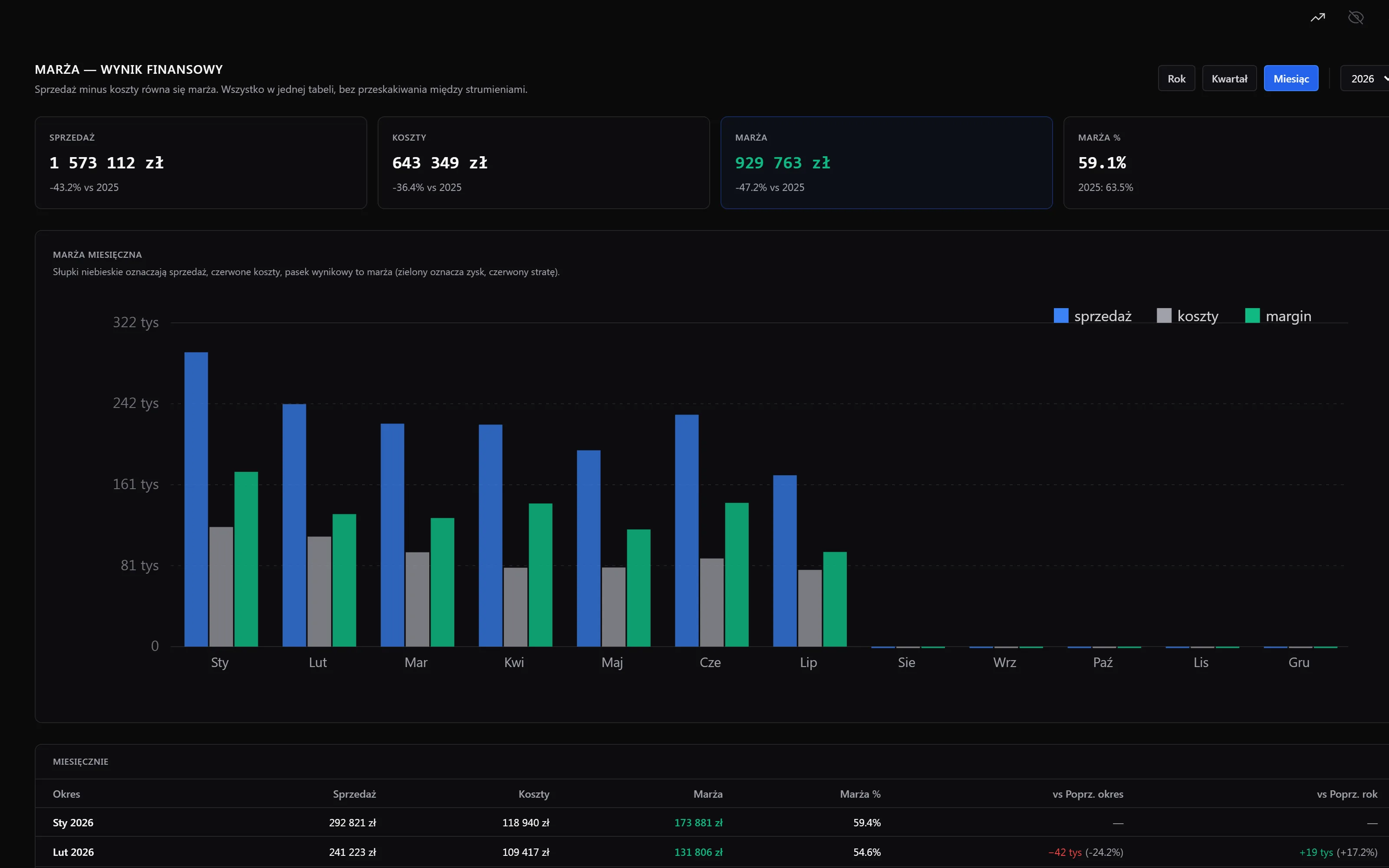This screenshot has height=868, width=1389.
Task: Select the Marża summary card
Action: pyautogui.click(x=886, y=162)
